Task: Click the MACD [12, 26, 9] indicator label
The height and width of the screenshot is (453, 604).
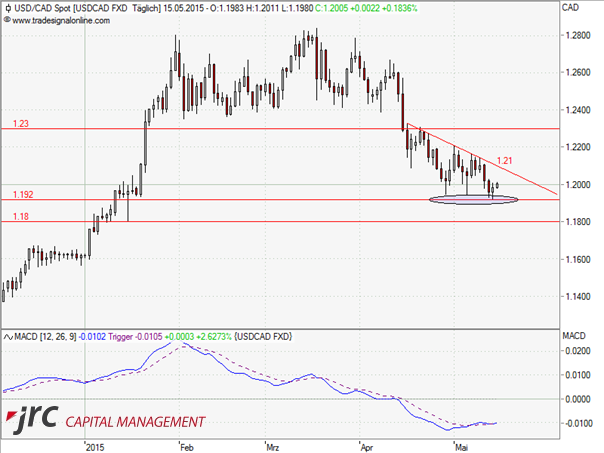Action: tap(45, 337)
